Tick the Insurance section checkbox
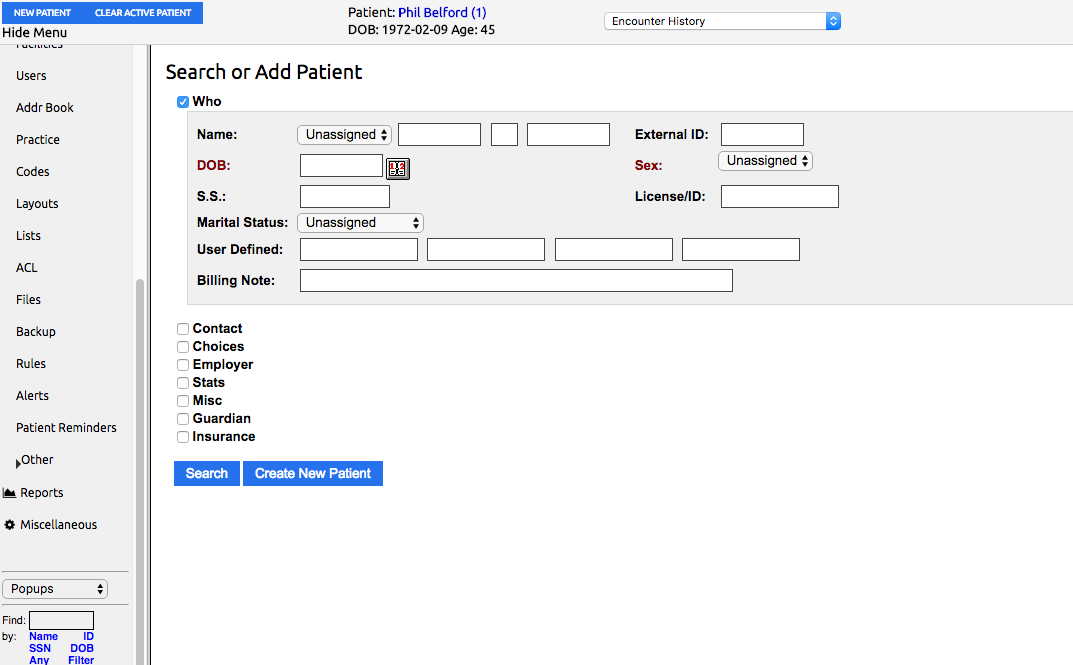 183,437
